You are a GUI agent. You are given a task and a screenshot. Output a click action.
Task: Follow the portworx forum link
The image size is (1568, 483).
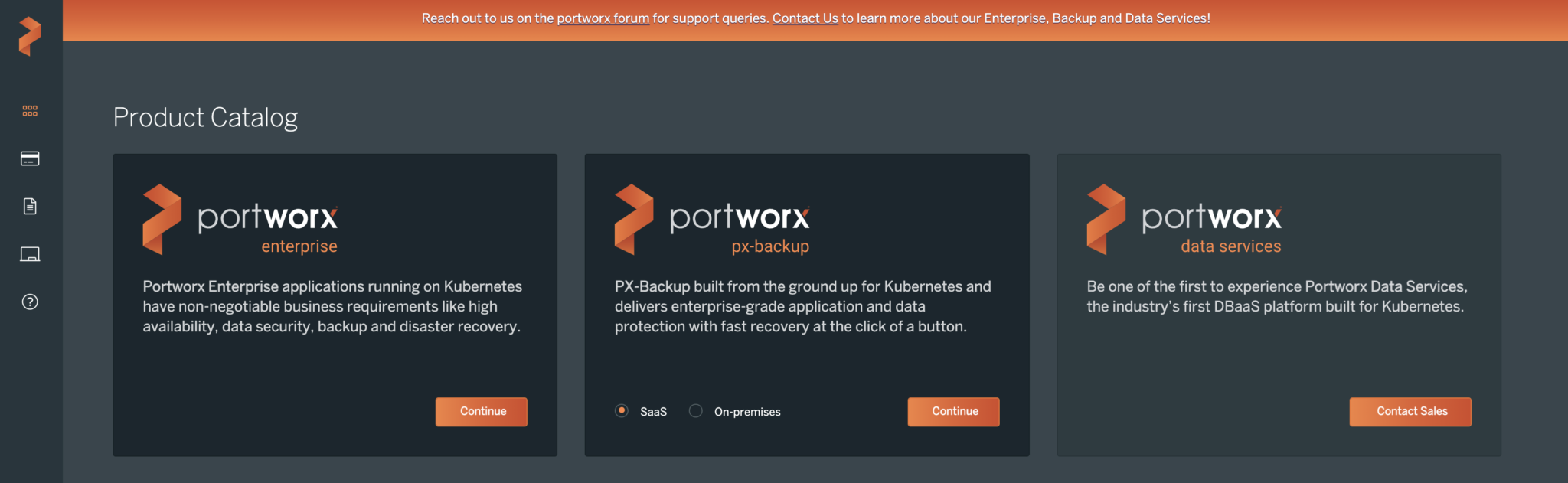coord(603,18)
